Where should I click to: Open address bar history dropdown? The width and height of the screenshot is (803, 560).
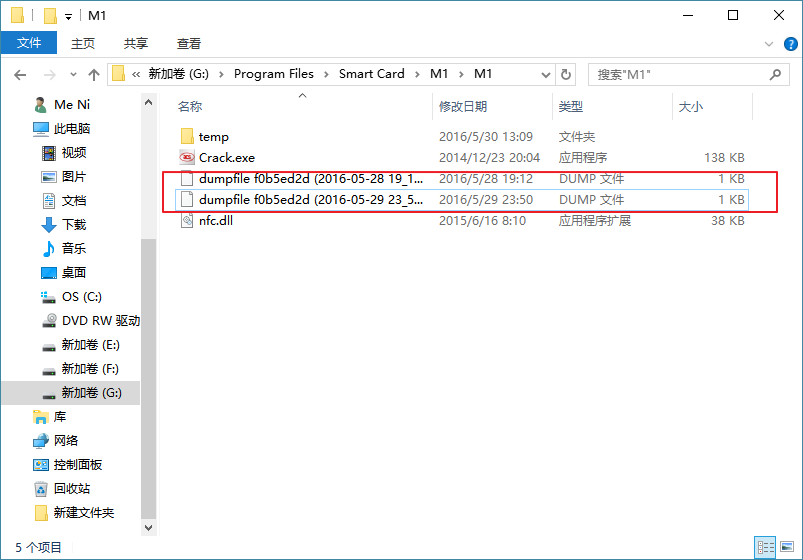pos(544,74)
